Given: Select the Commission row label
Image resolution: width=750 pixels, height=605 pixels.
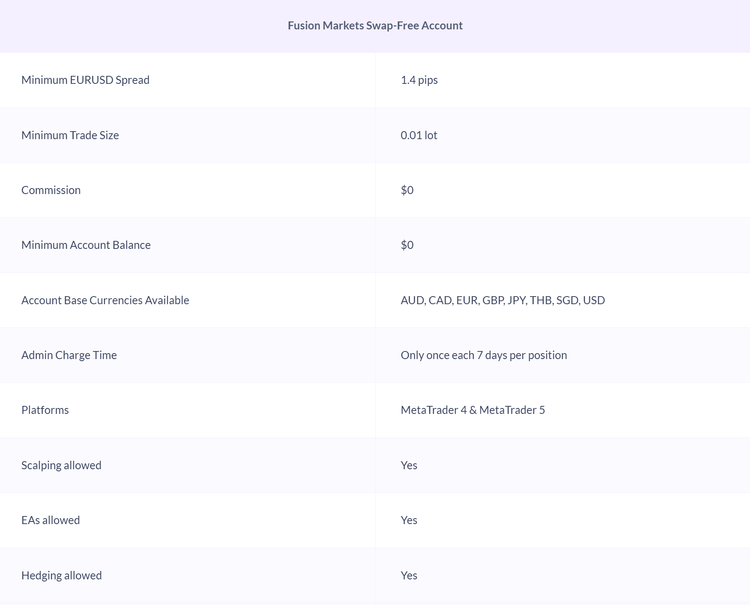Looking at the screenshot, I should click(51, 190).
